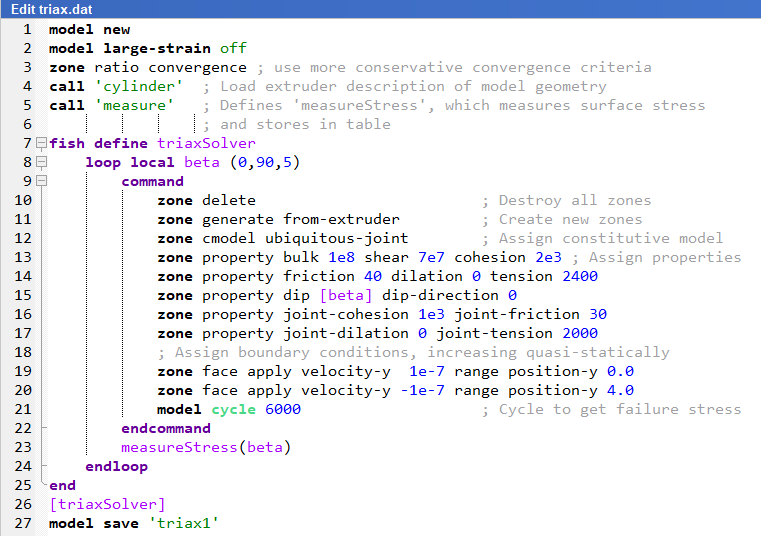Click the 'measure' string on line 5
The height and width of the screenshot is (536, 761).
click(134, 105)
